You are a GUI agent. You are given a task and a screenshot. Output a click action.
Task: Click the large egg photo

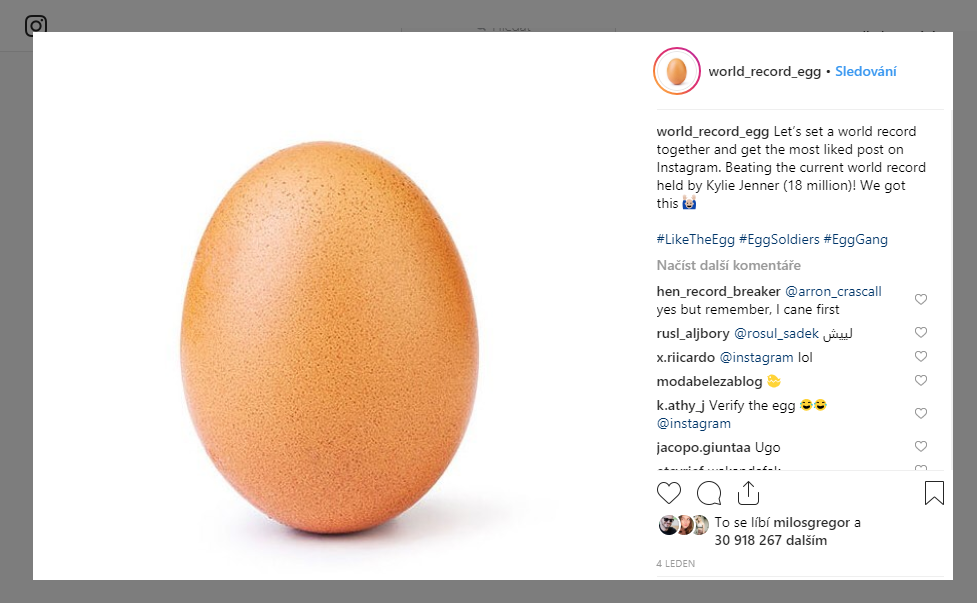point(329,337)
